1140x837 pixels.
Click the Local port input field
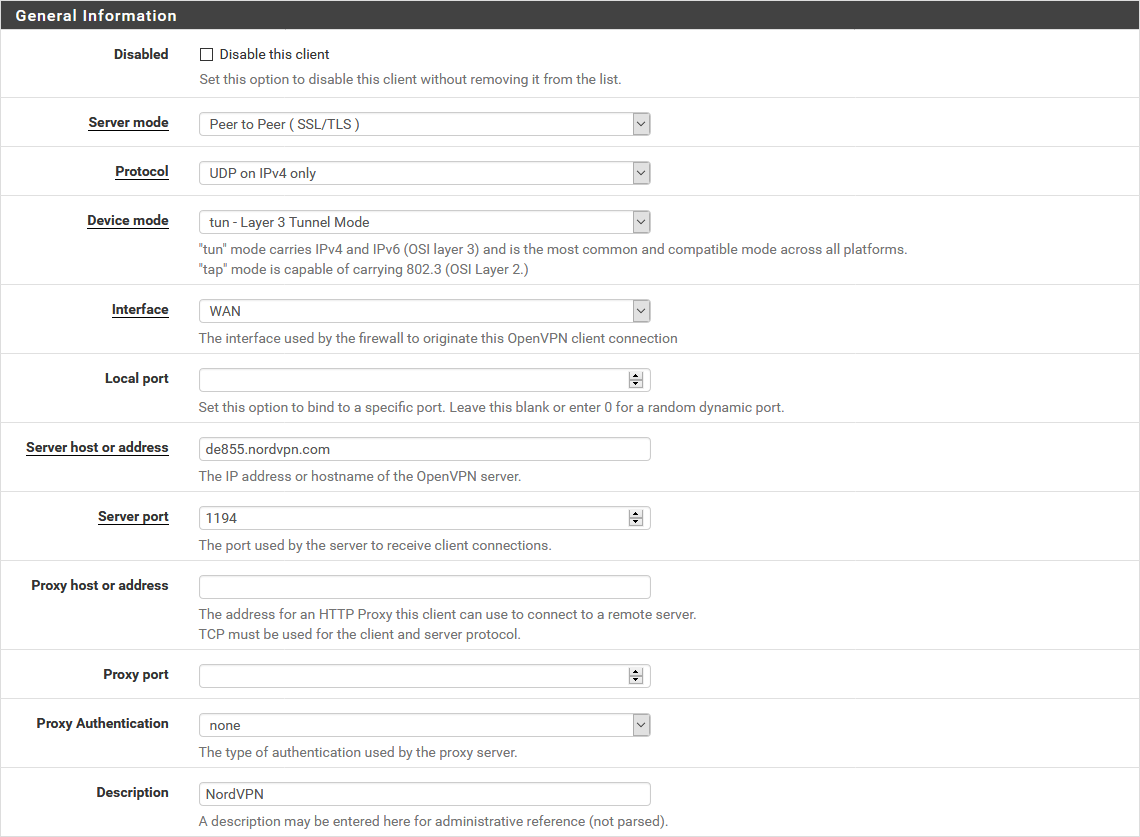click(x=412, y=380)
